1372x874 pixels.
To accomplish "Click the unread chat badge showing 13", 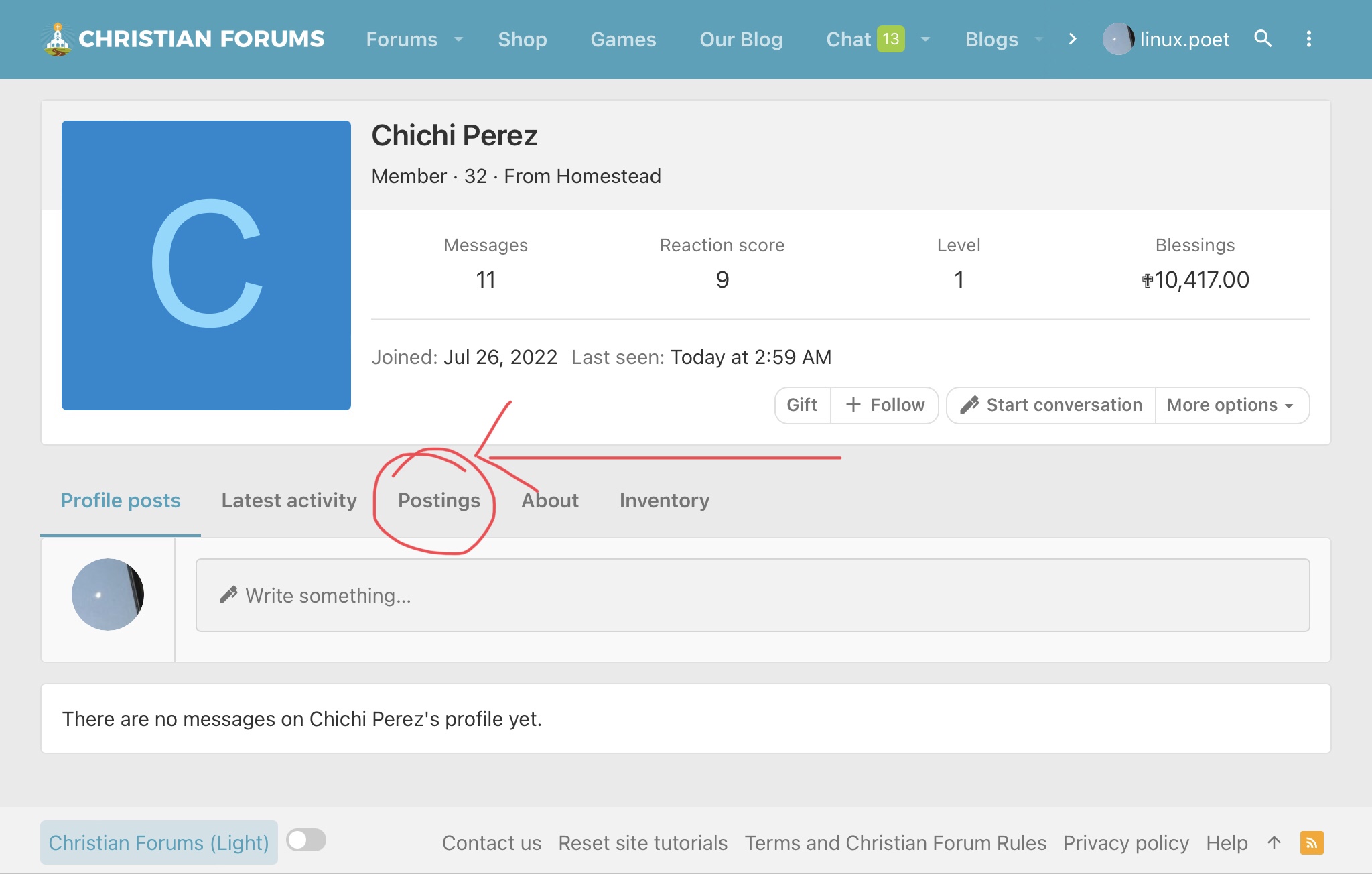I will coord(890,39).
